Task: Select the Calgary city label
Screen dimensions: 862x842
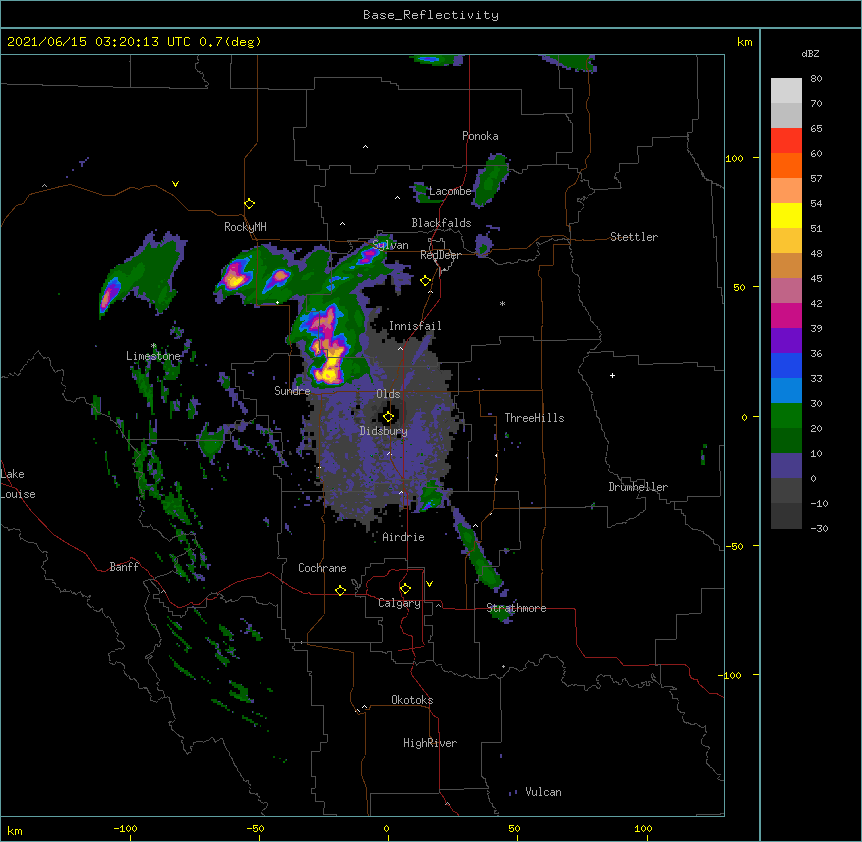Action: [399, 603]
